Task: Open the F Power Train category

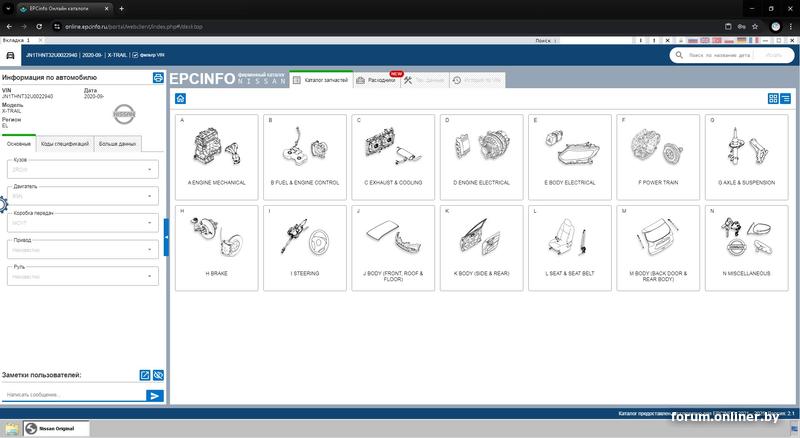Action: 658,157
